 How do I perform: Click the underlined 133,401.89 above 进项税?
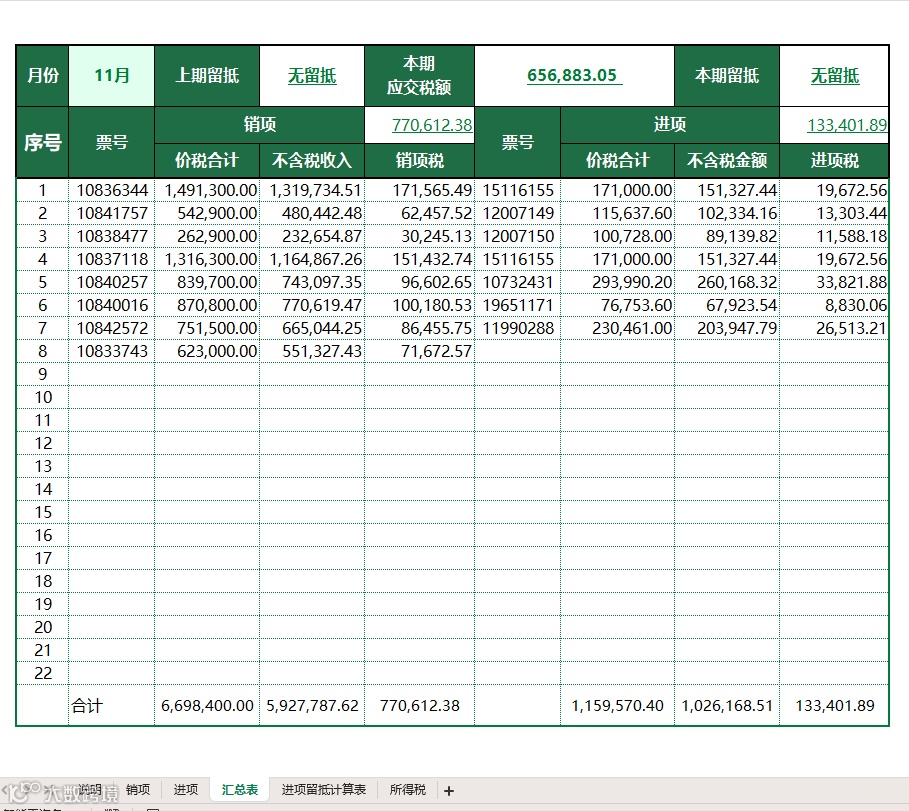848,125
